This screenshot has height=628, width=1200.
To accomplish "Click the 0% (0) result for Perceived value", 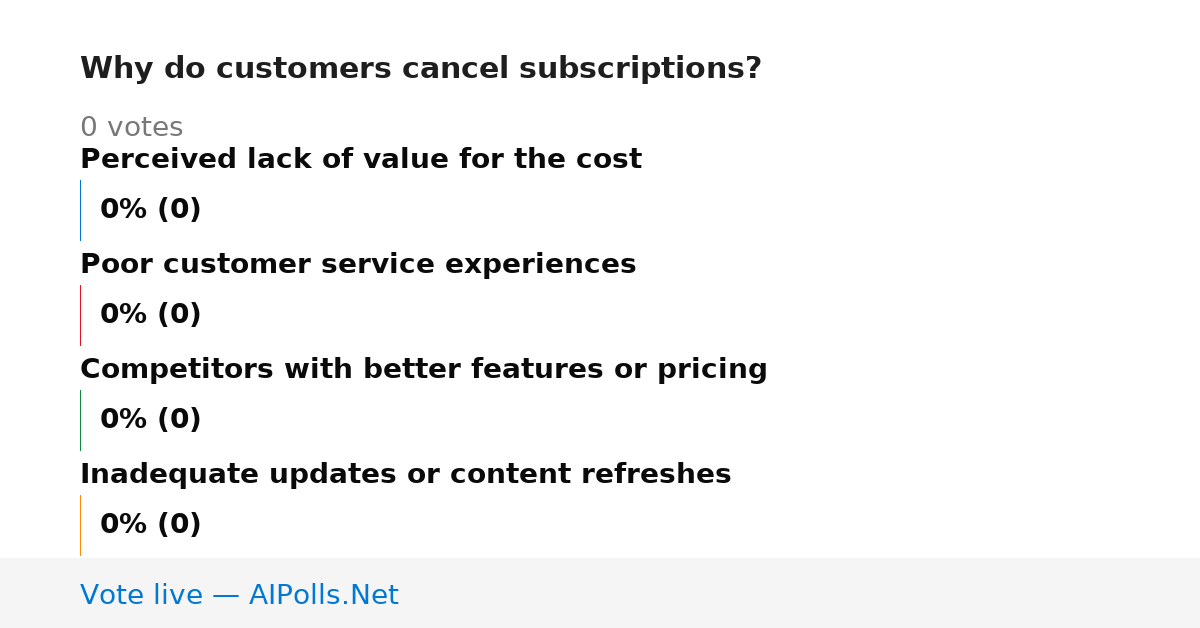I will [x=150, y=210].
